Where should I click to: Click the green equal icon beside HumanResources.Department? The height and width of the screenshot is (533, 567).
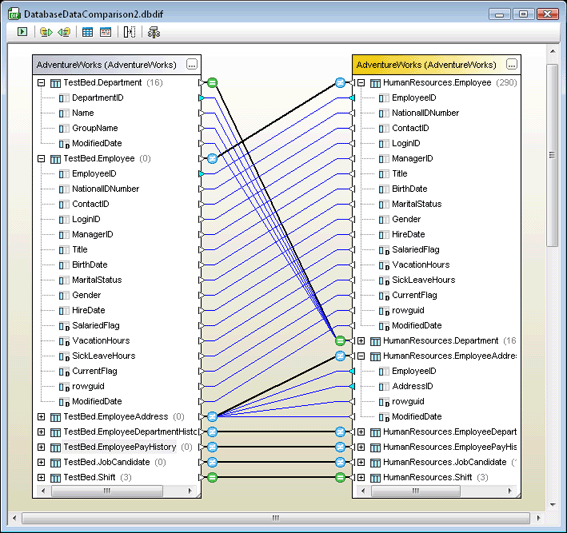coord(340,341)
